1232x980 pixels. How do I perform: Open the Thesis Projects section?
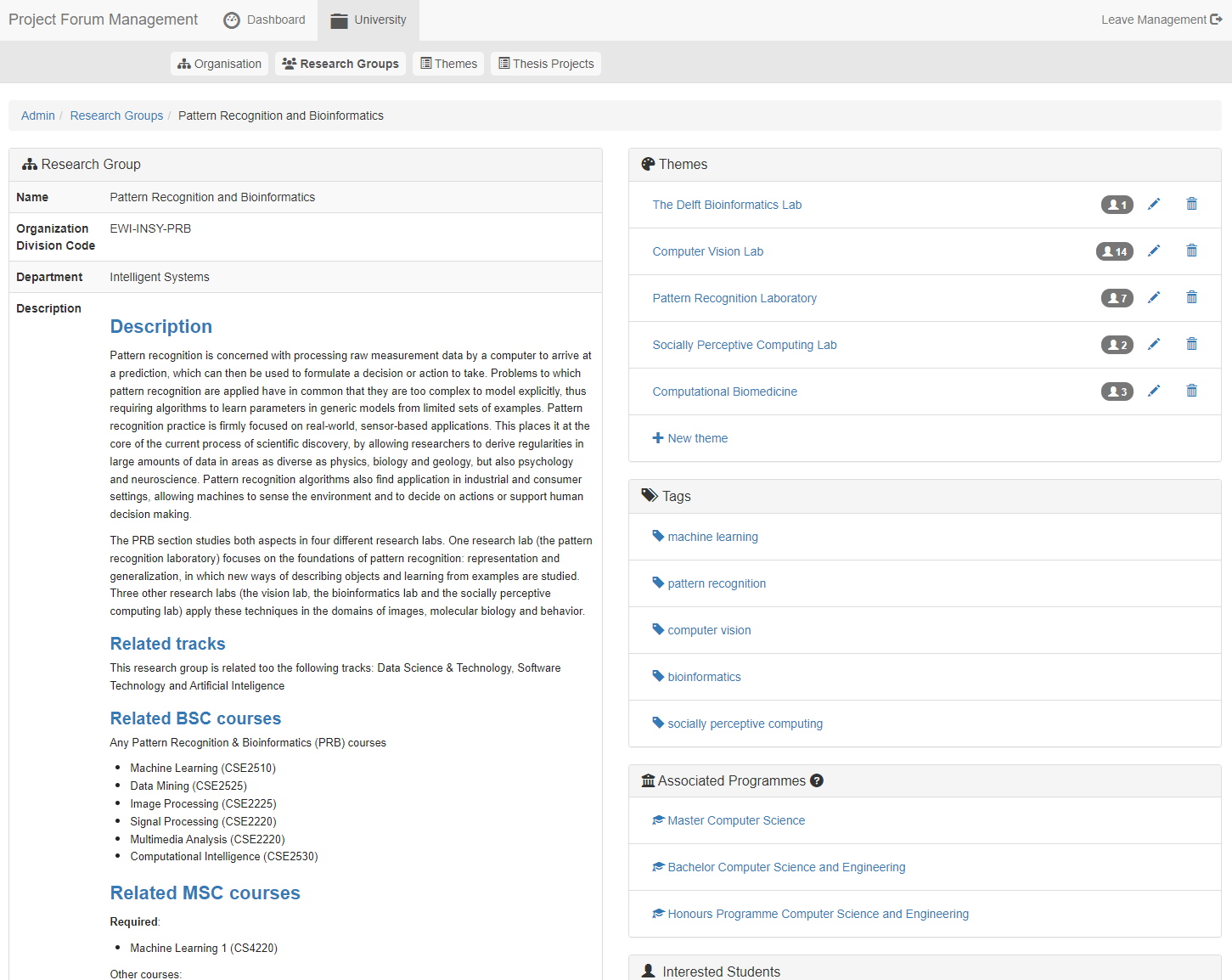coord(545,64)
